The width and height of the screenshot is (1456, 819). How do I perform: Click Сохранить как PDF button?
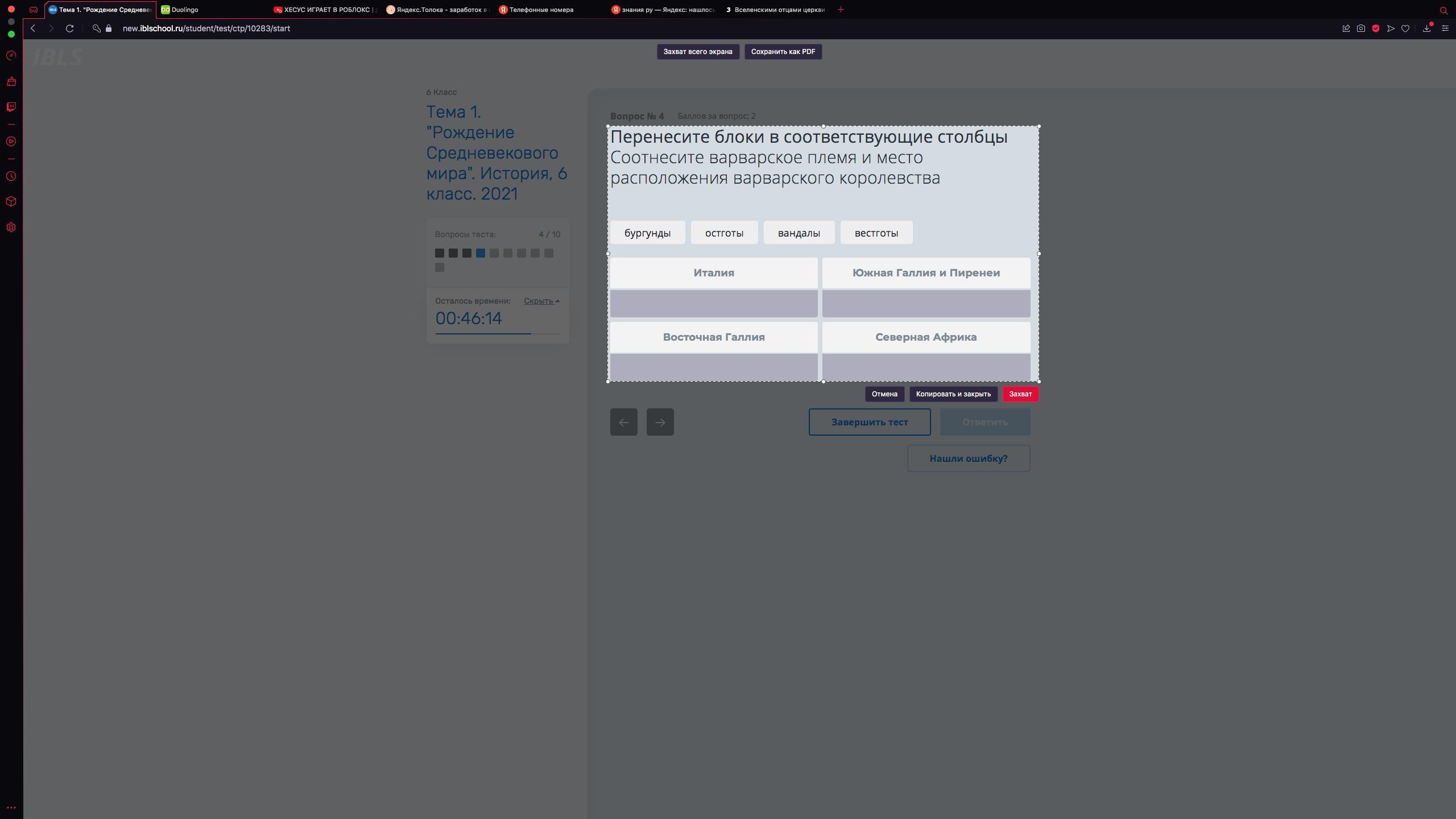click(783, 52)
